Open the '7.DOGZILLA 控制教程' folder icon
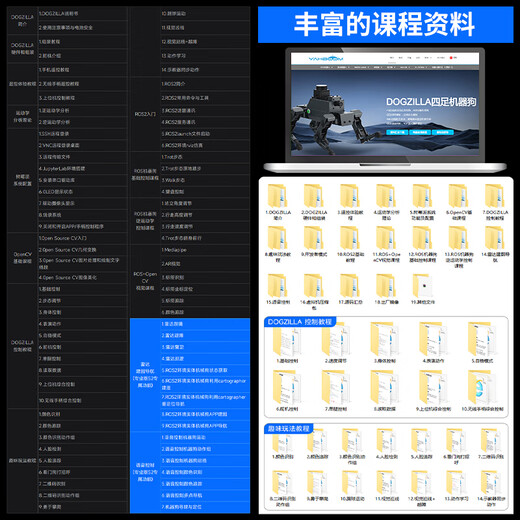Image resolution: width=520 pixels, height=520 pixels. click(x=495, y=196)
